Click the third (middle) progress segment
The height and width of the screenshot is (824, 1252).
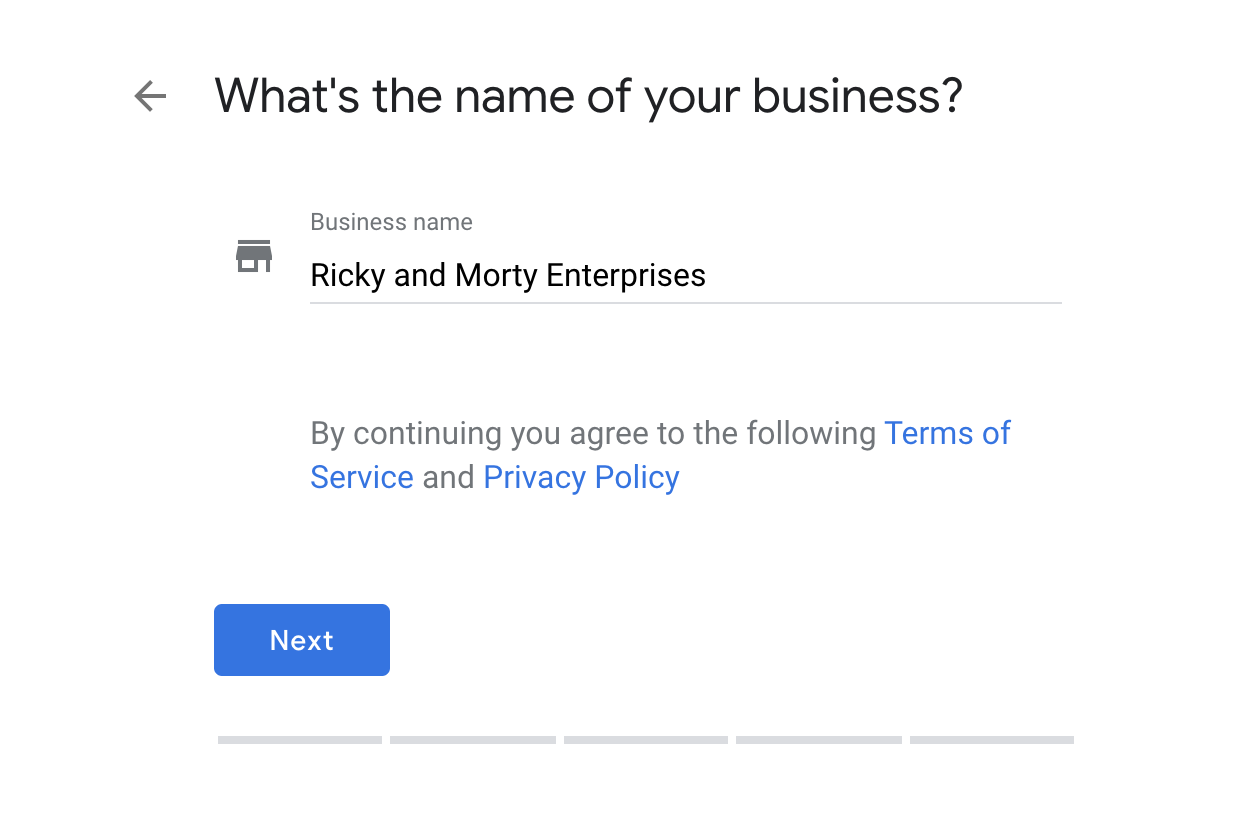point(646,740)
